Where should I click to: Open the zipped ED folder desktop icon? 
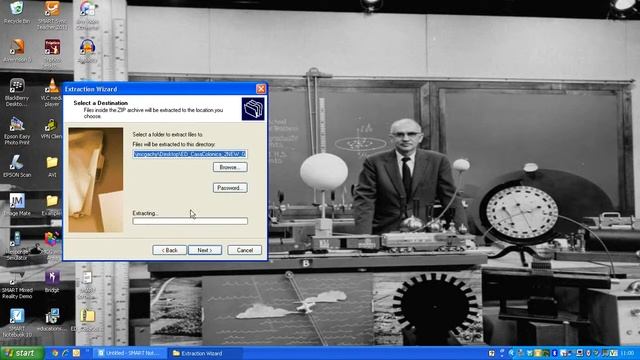(87, 319)
